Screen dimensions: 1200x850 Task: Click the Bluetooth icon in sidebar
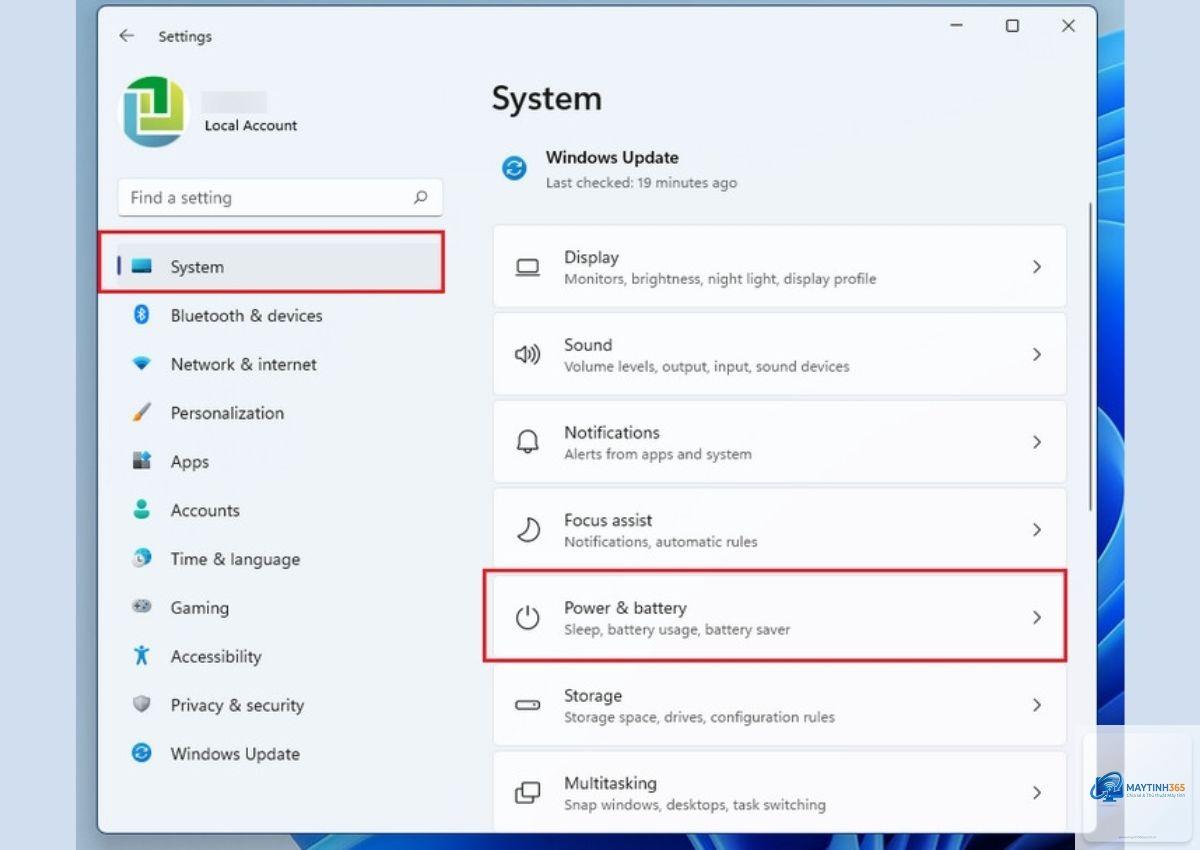[x=141, y=315]
